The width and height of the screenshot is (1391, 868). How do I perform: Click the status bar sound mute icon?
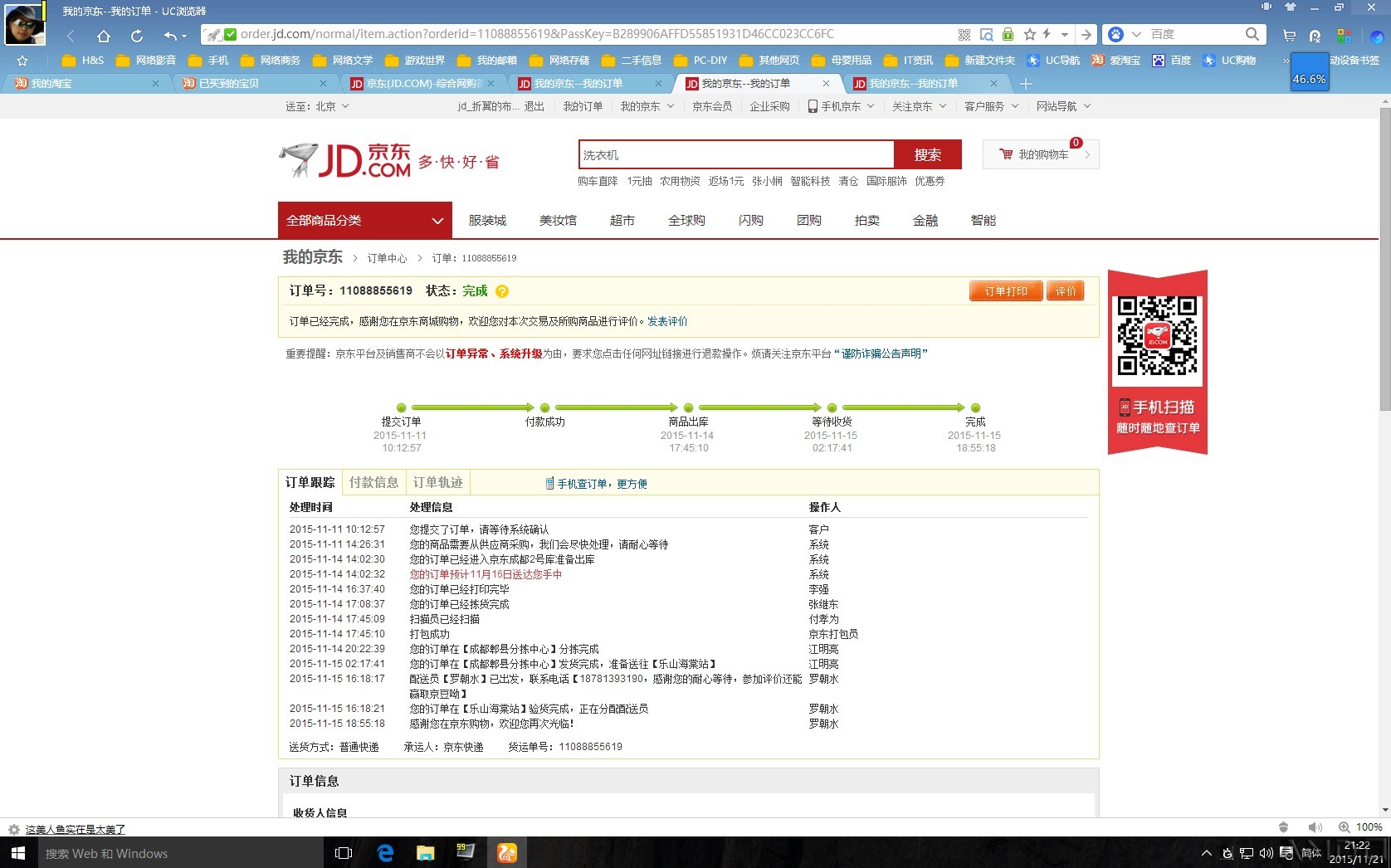1315,827
